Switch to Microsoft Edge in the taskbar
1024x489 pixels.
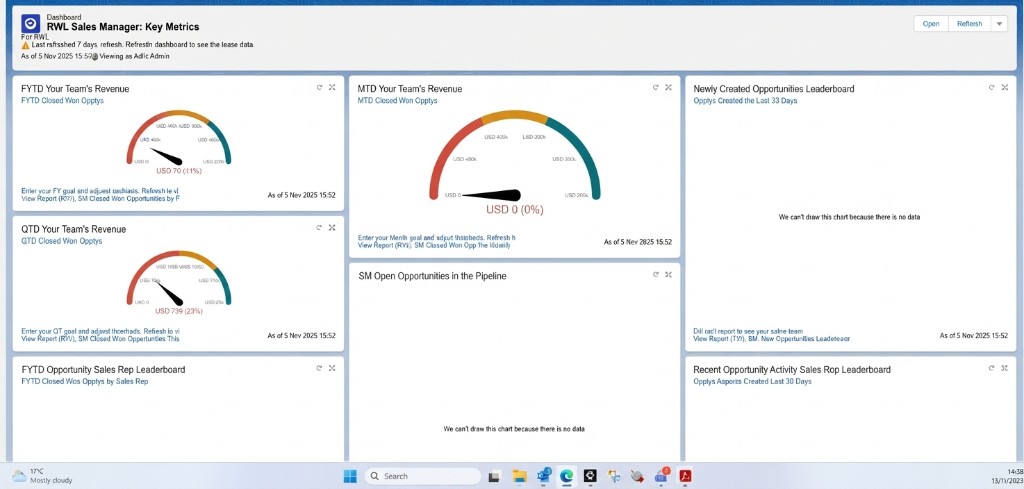click(566, 476)
